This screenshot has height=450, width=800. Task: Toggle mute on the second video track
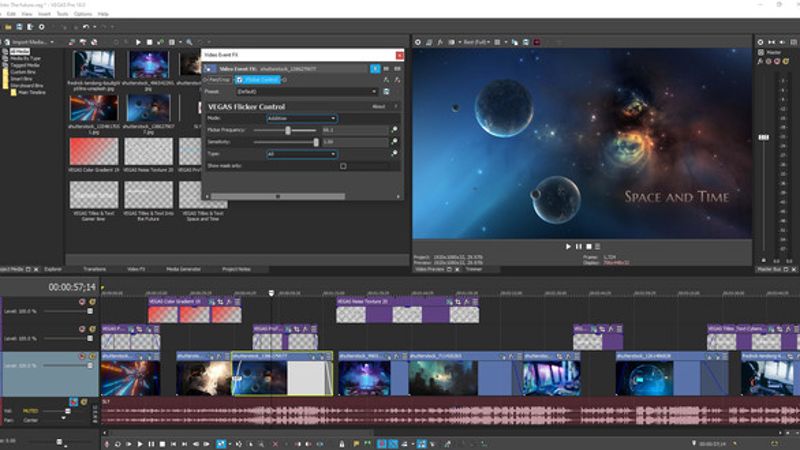[x=82, y=329]
